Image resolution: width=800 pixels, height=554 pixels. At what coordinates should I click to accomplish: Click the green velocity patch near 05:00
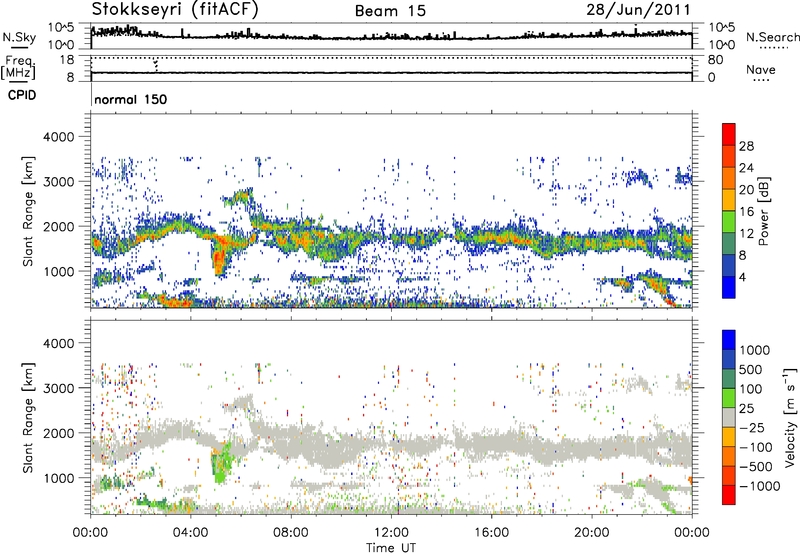220,464
